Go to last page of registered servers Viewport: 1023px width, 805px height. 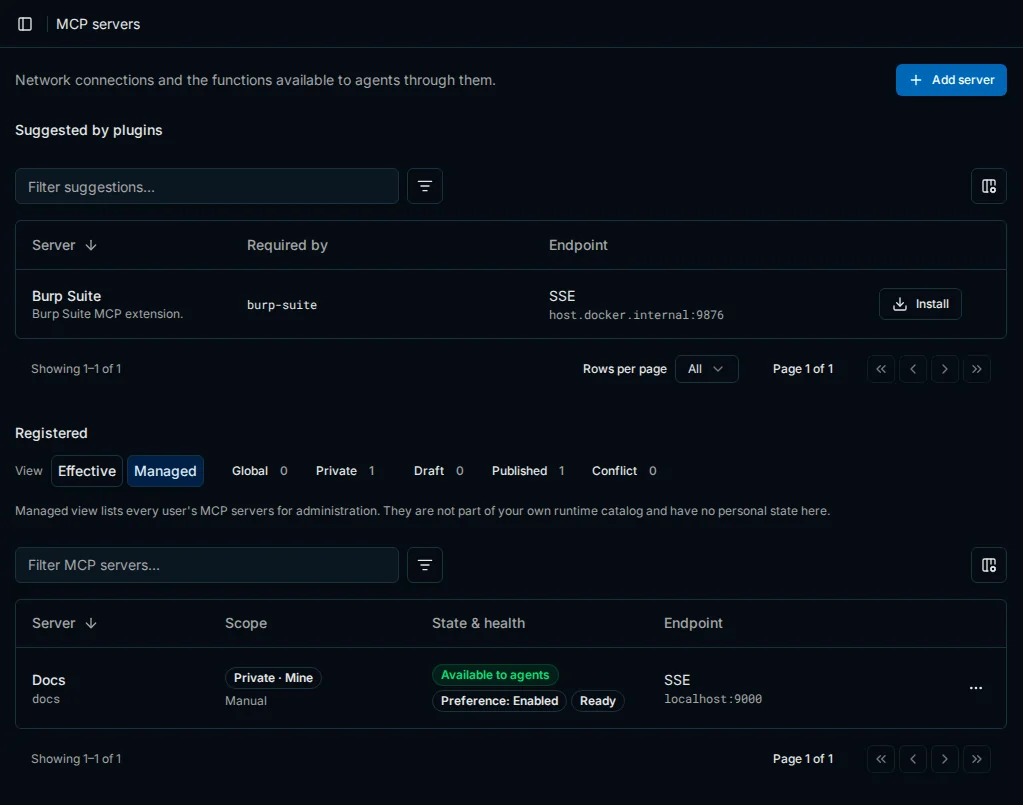[x=977, y=759]
